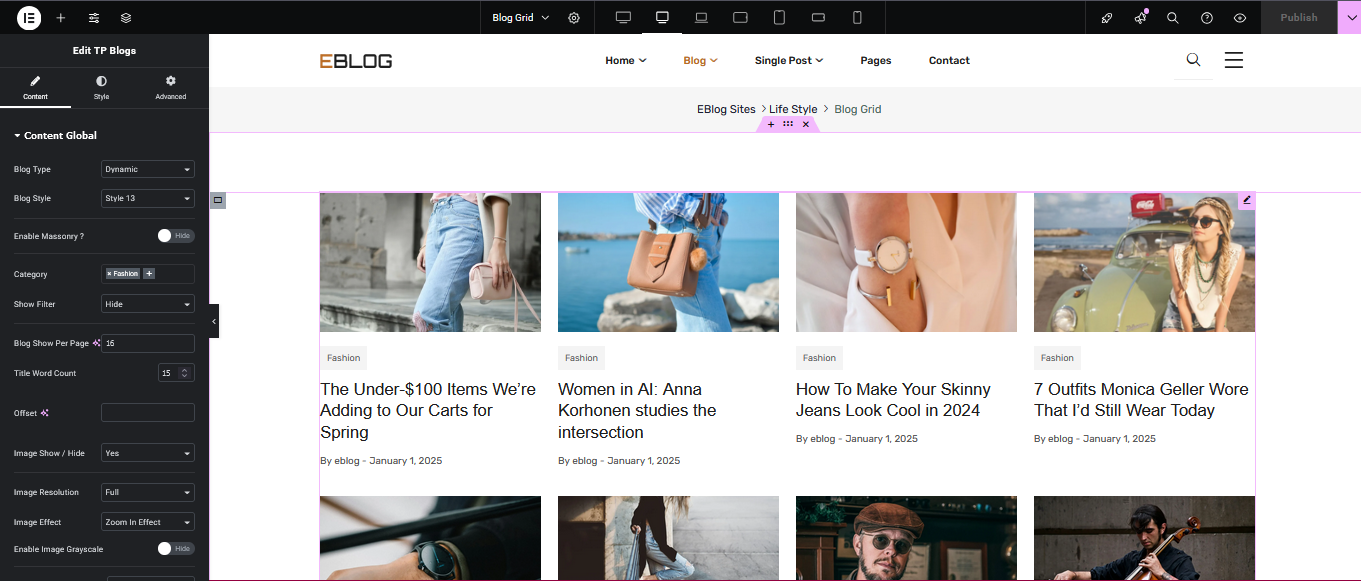
Task: Switch to the Advanced tab
Action: [x=171, y=87]
